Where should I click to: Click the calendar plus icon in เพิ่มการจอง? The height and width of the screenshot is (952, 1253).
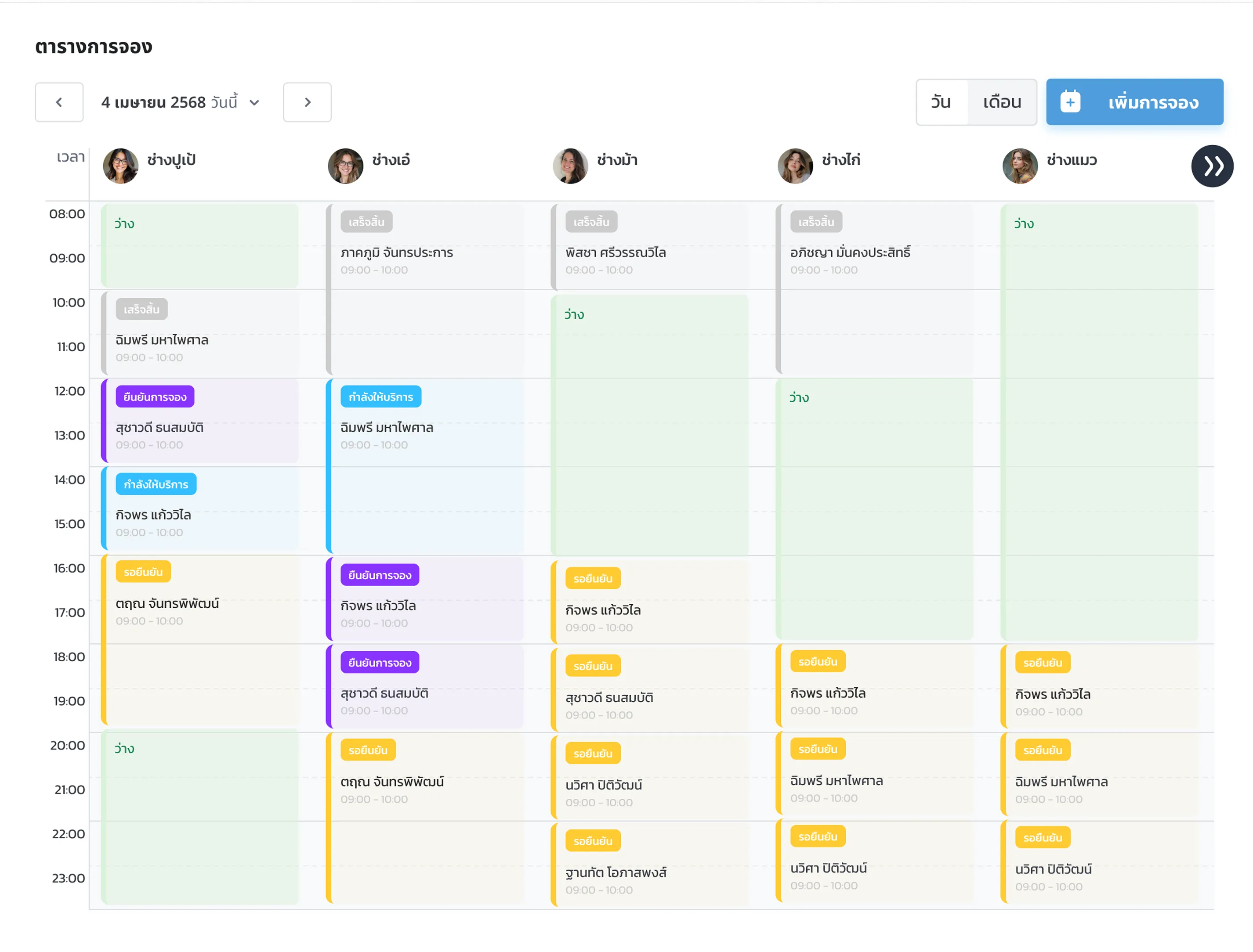pyautogui.click(x=1069, y=102)
